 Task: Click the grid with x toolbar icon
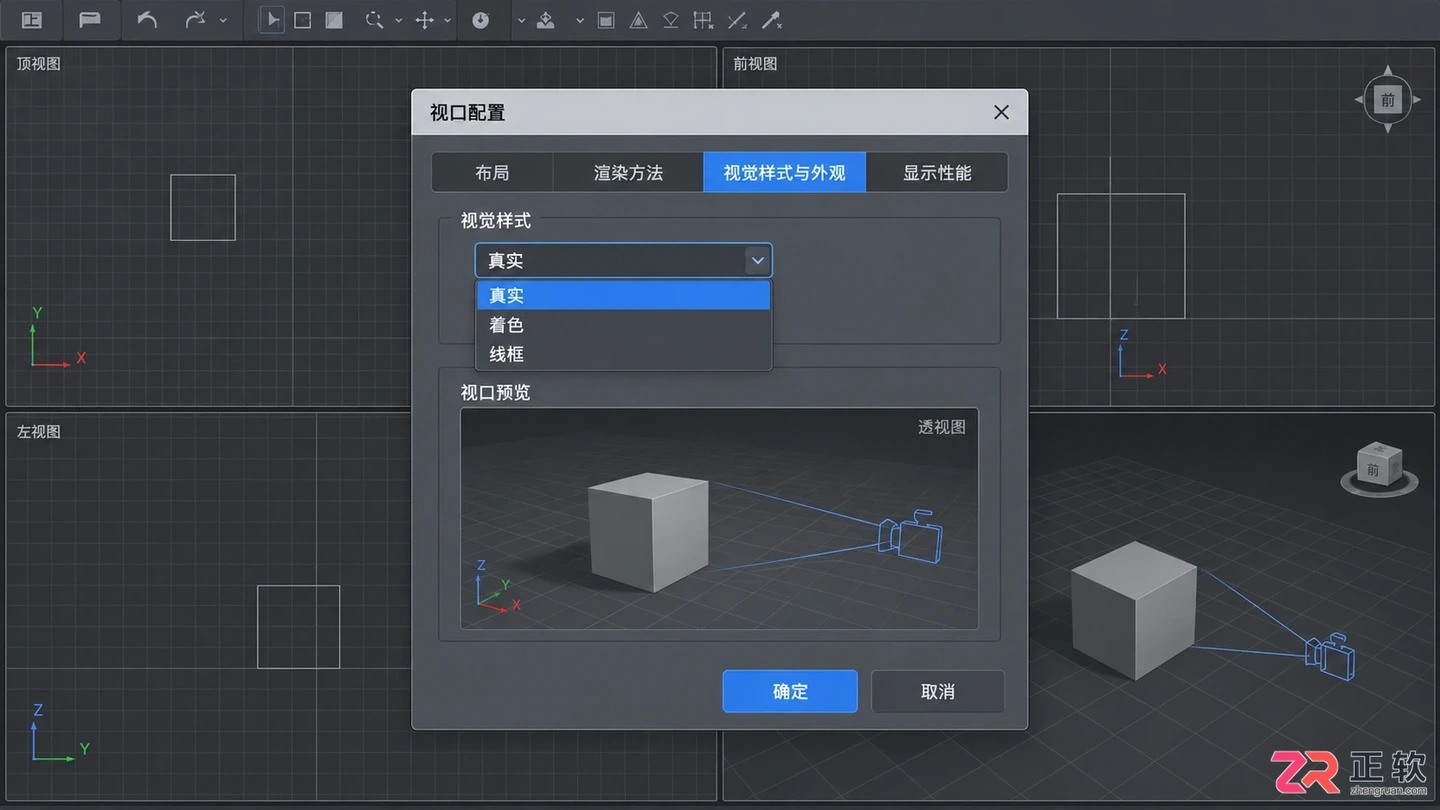point(704,20)
